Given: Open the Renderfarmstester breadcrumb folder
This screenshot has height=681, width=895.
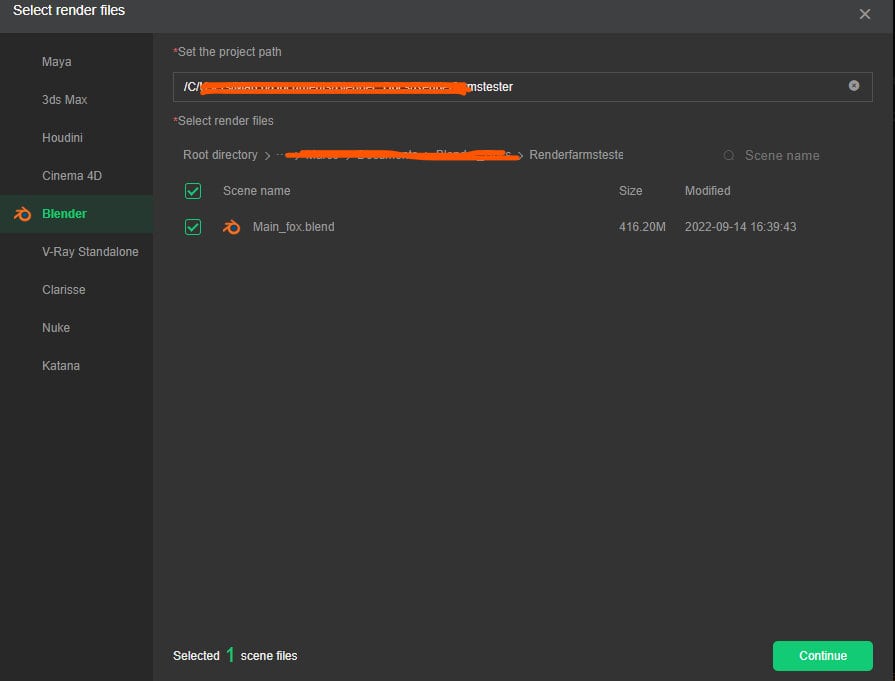Looking at the screenshot, I should [x=577, y=155].
